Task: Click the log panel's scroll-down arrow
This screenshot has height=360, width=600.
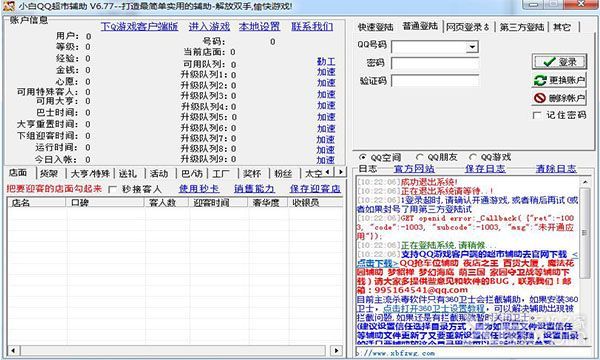Action: pos(585,338)
